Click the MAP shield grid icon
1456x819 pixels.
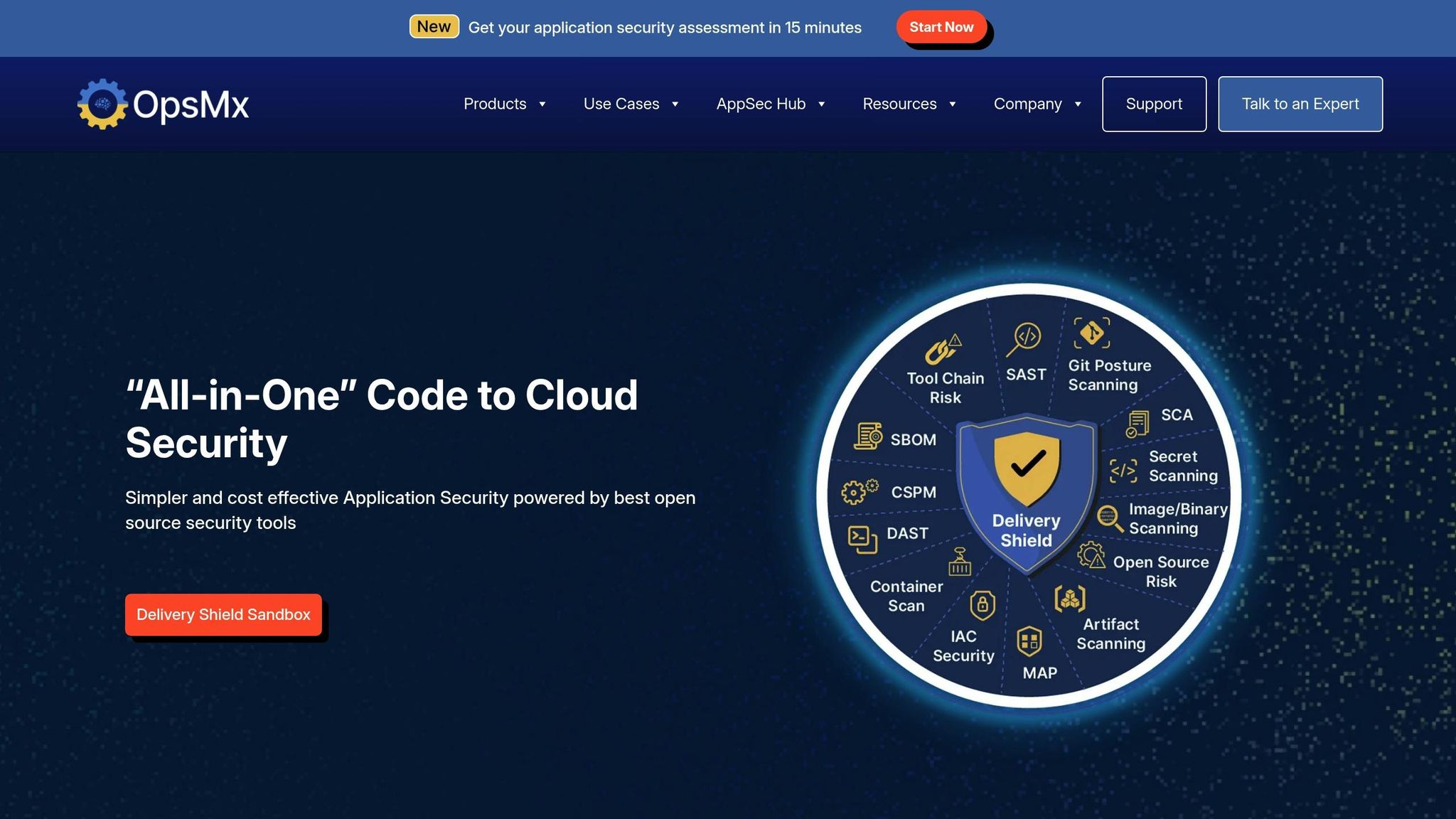[x=1029, y=641]
